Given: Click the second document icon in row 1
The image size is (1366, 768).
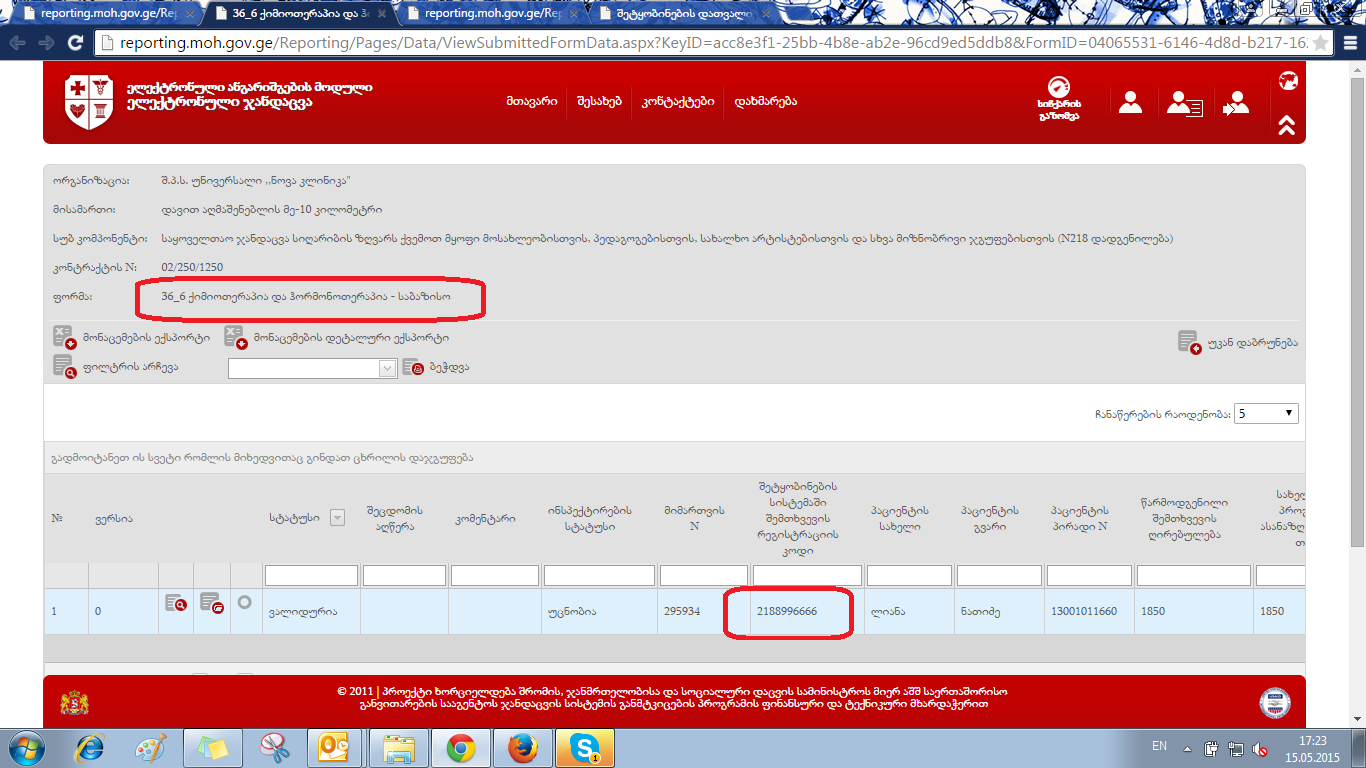Looking at the screenshot, I should [210, 603].
